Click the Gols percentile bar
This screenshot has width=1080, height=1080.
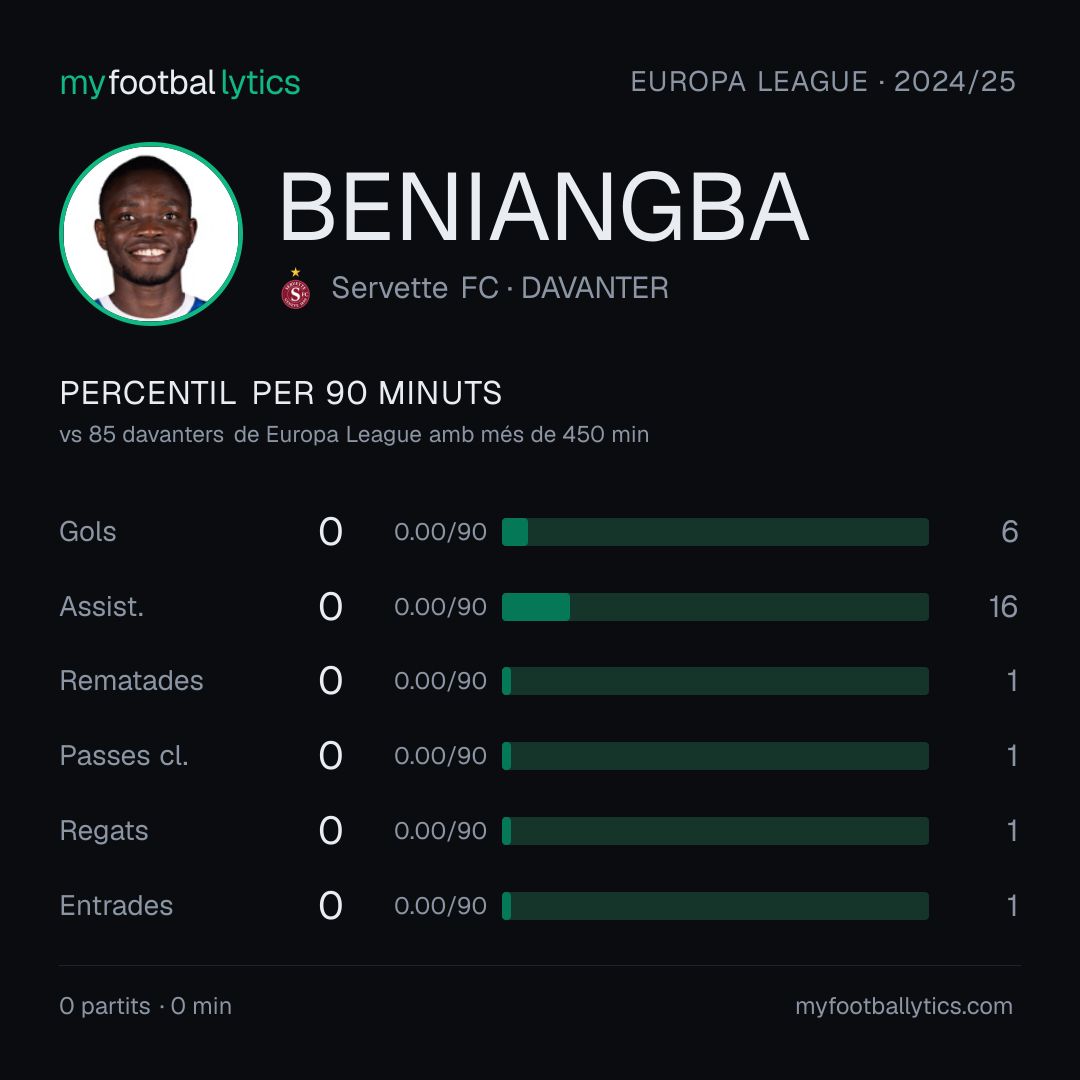tap(715, 532)
